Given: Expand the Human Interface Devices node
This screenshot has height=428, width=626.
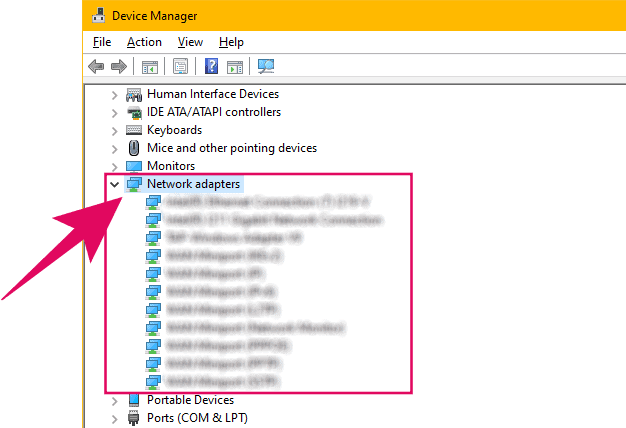Looking at the screenshot, I should [115, 95].
